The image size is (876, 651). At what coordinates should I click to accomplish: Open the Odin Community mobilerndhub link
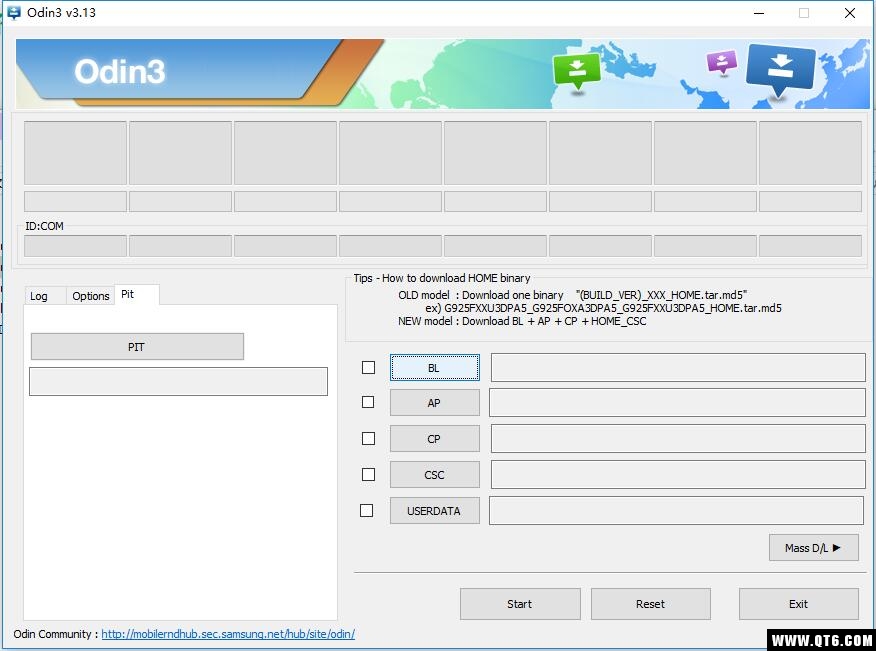pos(228,634)
